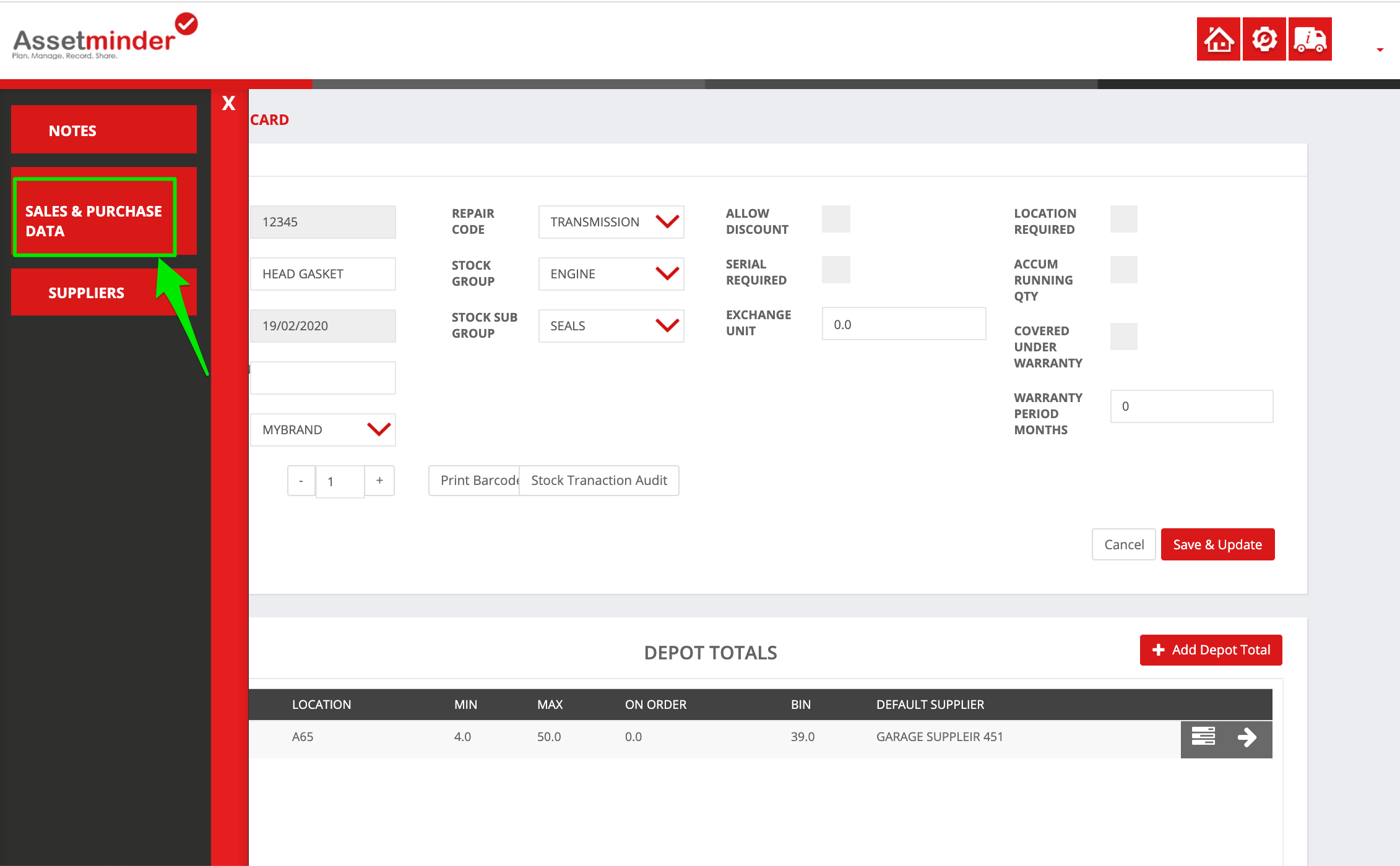The height and width of the screenshot is (866, 1400).
Task: Click the arrow icon for row A65
Action: [x=1247, y=737]
